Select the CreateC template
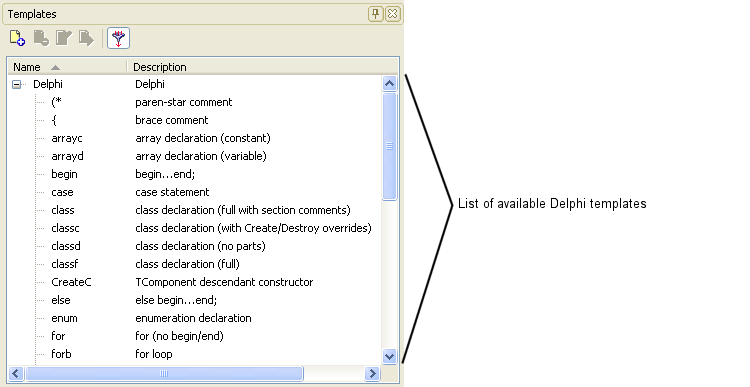The image size is (750, 387). (x=71, y=282)
